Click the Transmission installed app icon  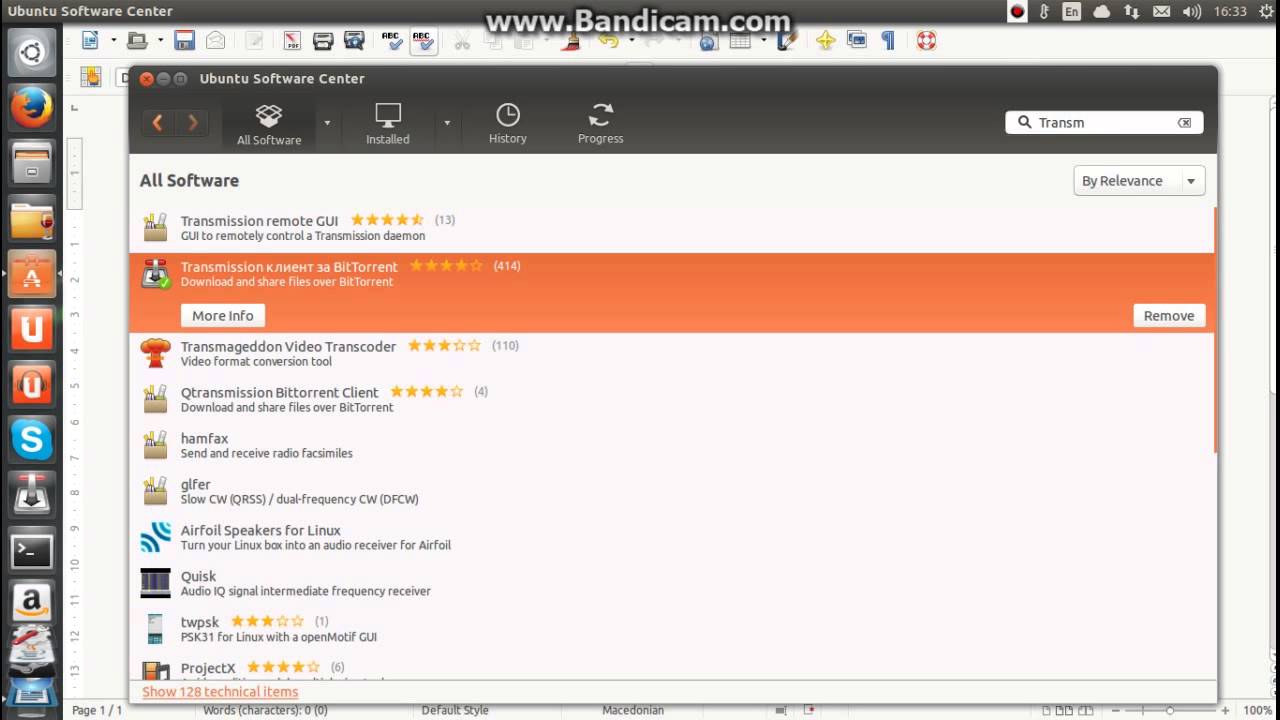(x=155, y=274)
